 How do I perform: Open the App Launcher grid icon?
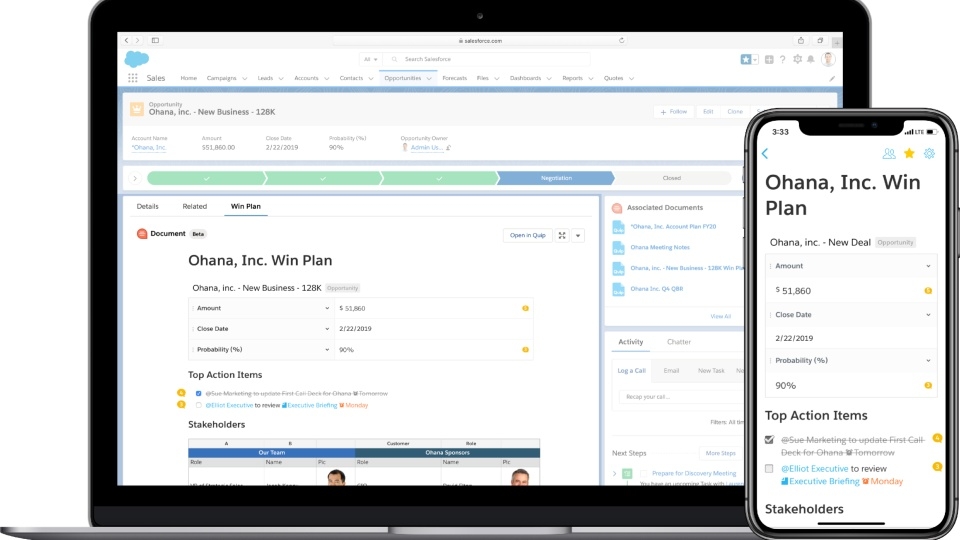133,78
